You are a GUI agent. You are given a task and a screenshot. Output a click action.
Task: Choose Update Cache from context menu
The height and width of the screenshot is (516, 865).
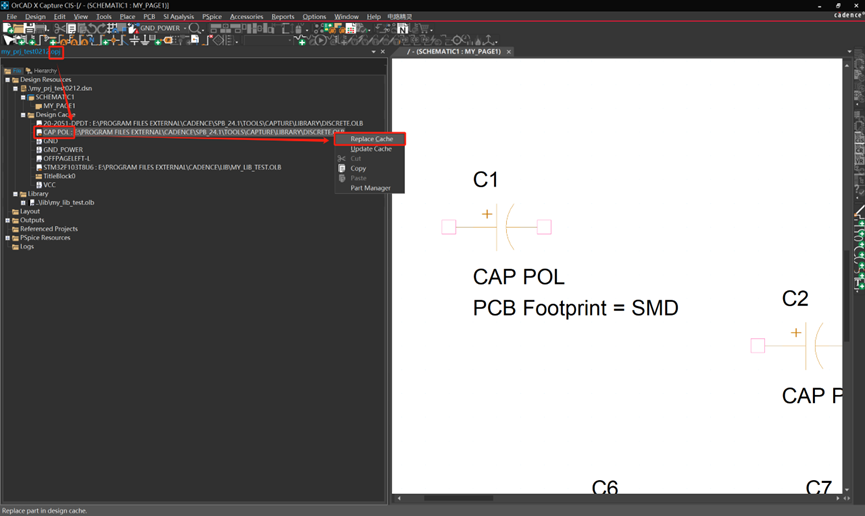(x=370, y=149)
